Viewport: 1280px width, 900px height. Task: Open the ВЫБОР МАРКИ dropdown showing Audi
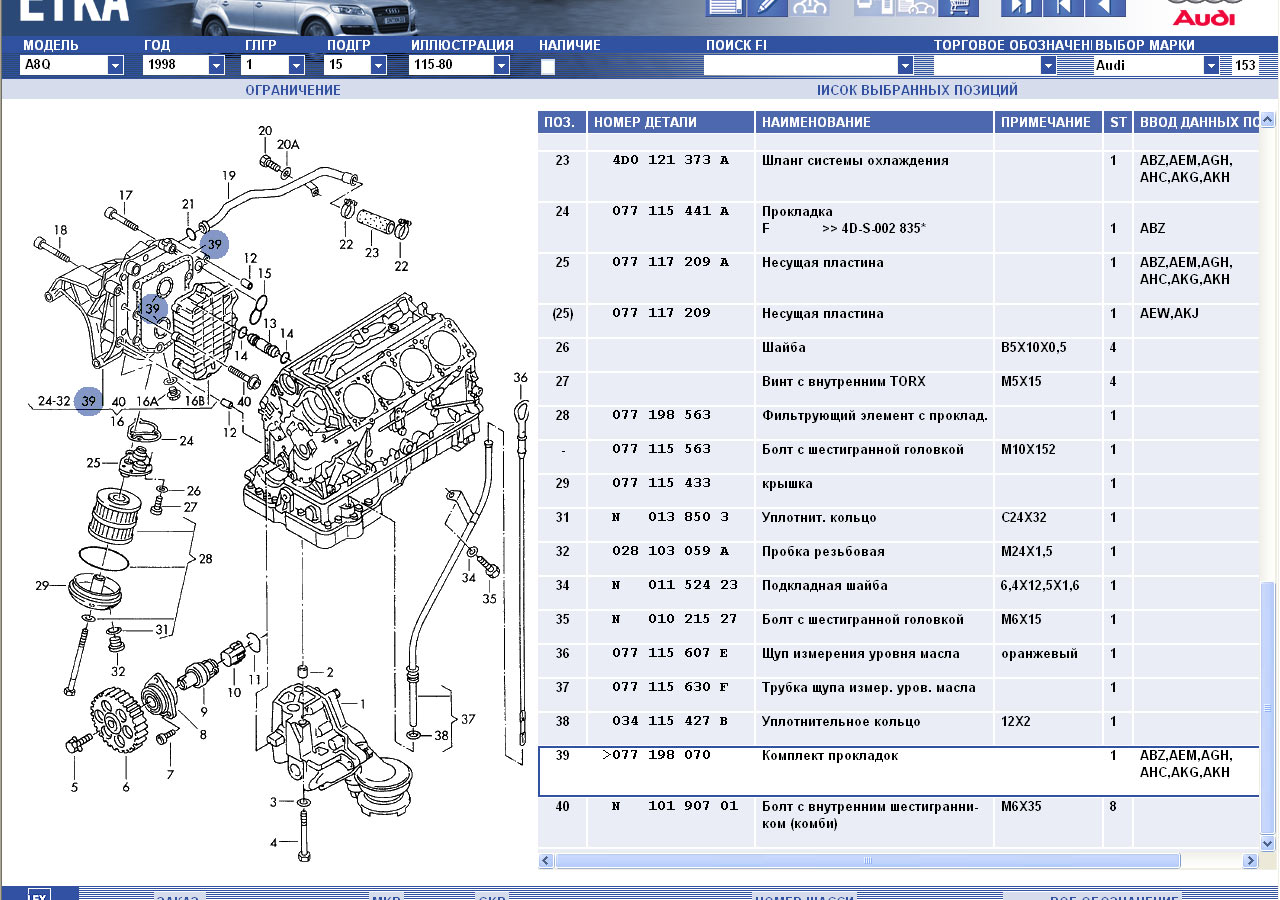1211,65
